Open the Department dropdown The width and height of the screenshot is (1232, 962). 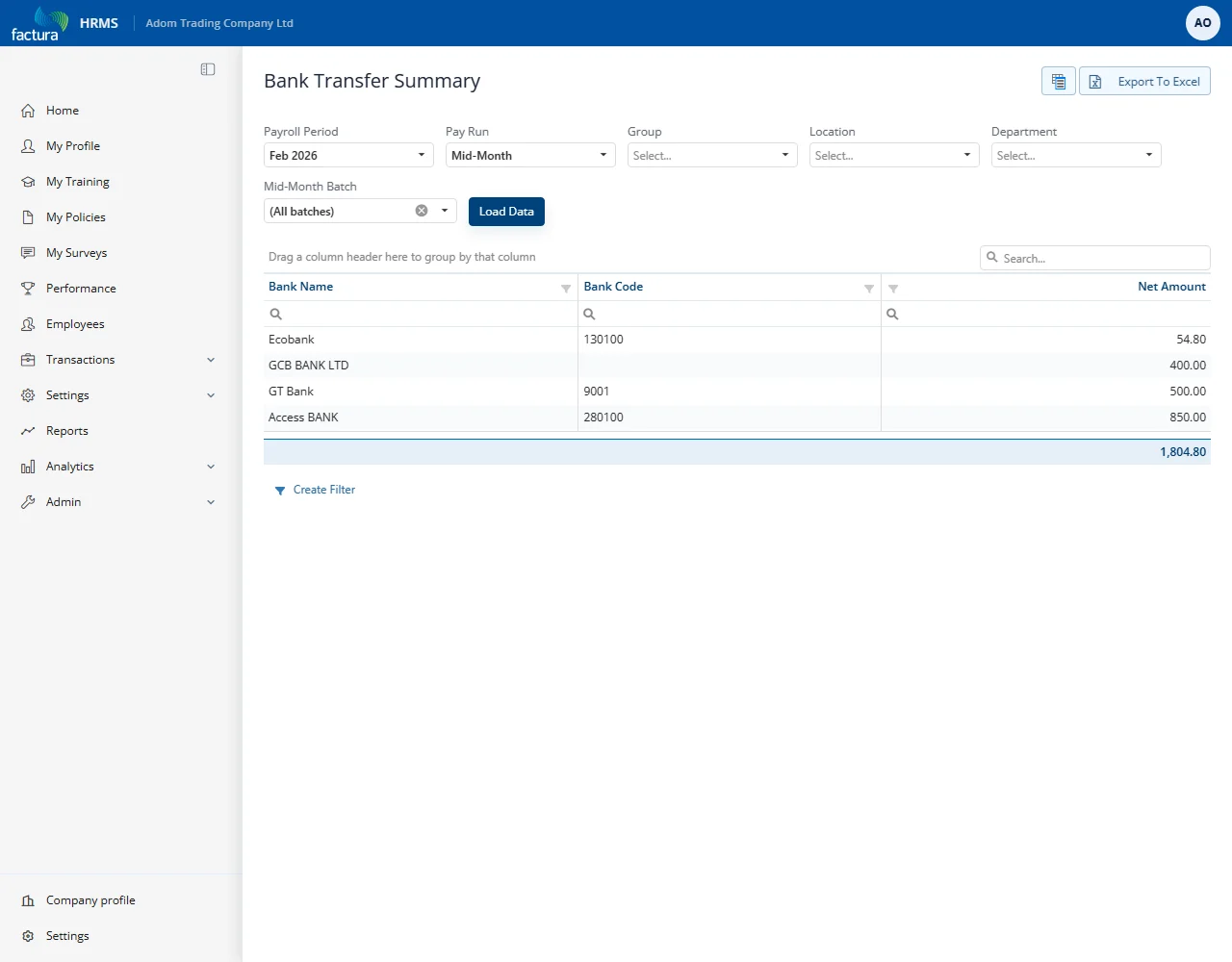[1076, 155]
